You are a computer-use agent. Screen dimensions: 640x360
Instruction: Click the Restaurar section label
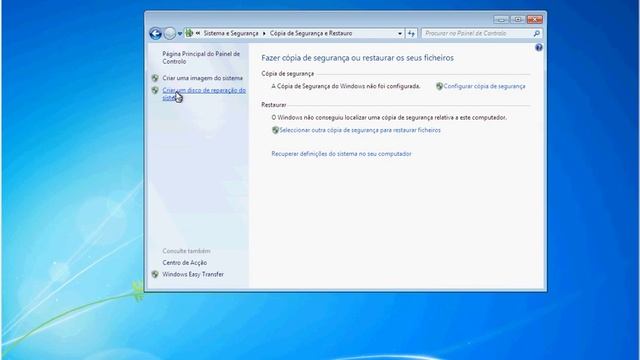click(x=274, y=105)
